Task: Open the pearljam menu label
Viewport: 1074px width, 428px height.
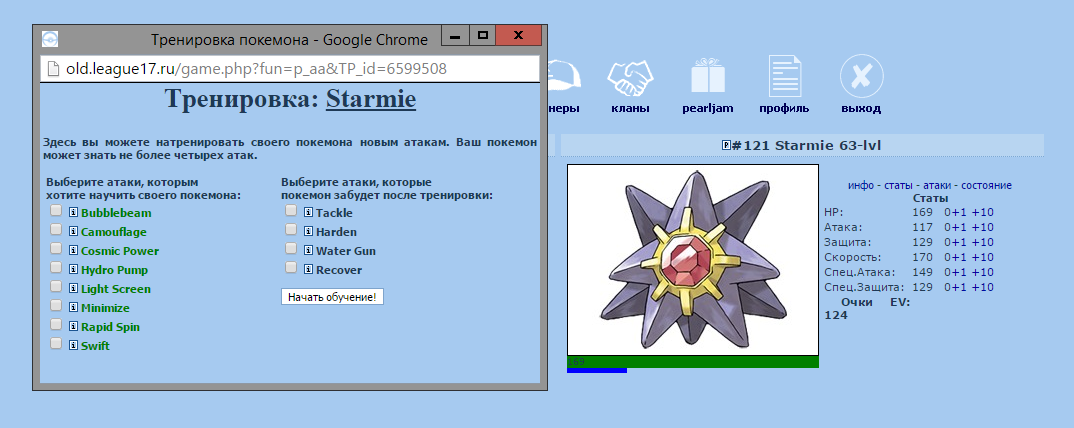Action: coord(708,108)
